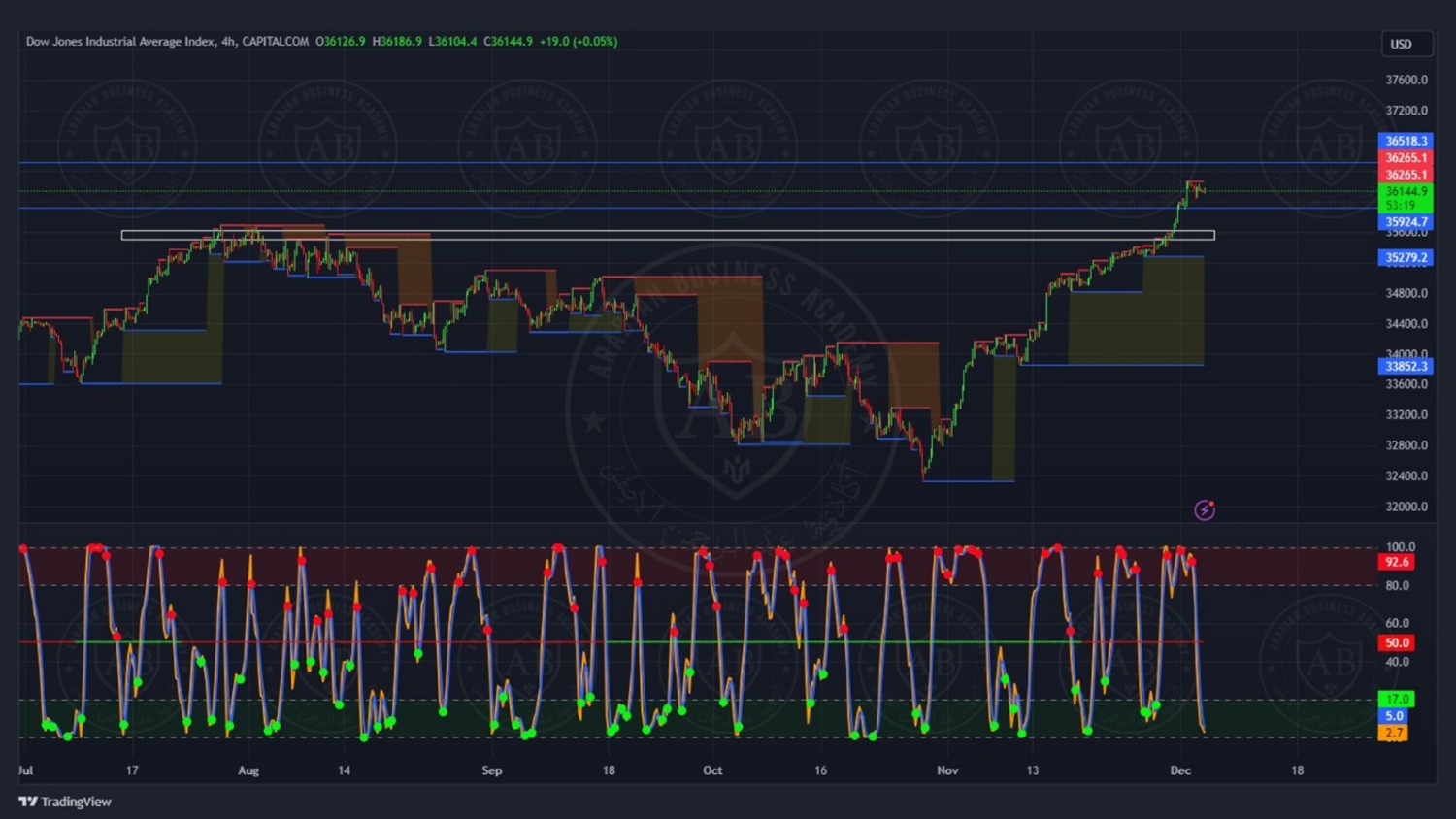
Task: Click the Sep label on time axis
Action: (492, 770)
